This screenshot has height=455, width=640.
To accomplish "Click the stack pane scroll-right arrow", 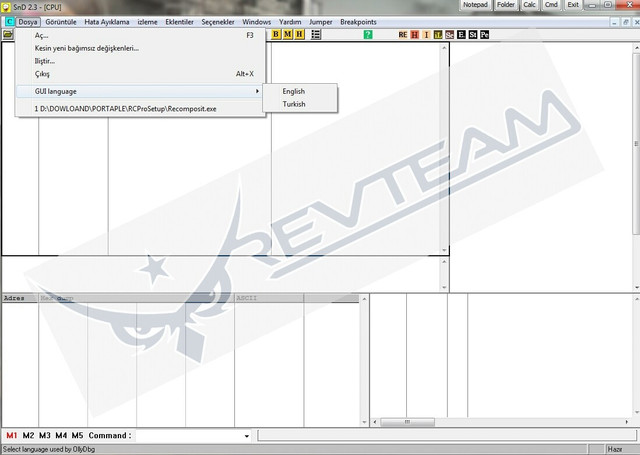I will 627,422.
